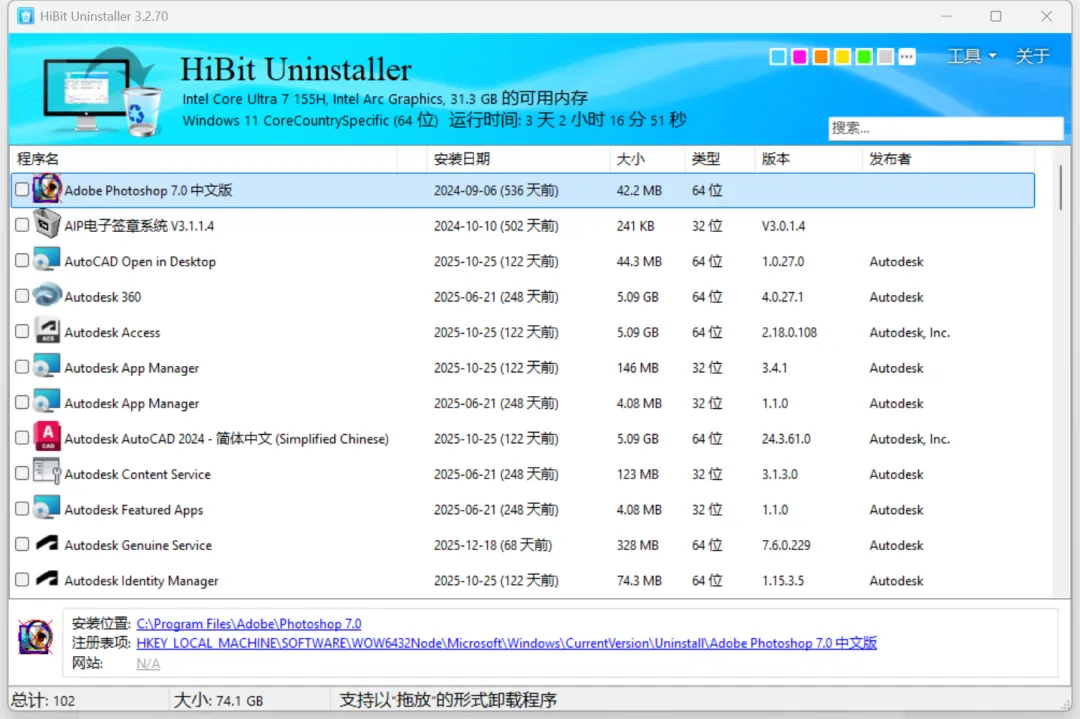Image resolution: width=1080 pixels, height=719 pixels.
Task: Sort list by 版本 column header
Action: click(808, 159)
